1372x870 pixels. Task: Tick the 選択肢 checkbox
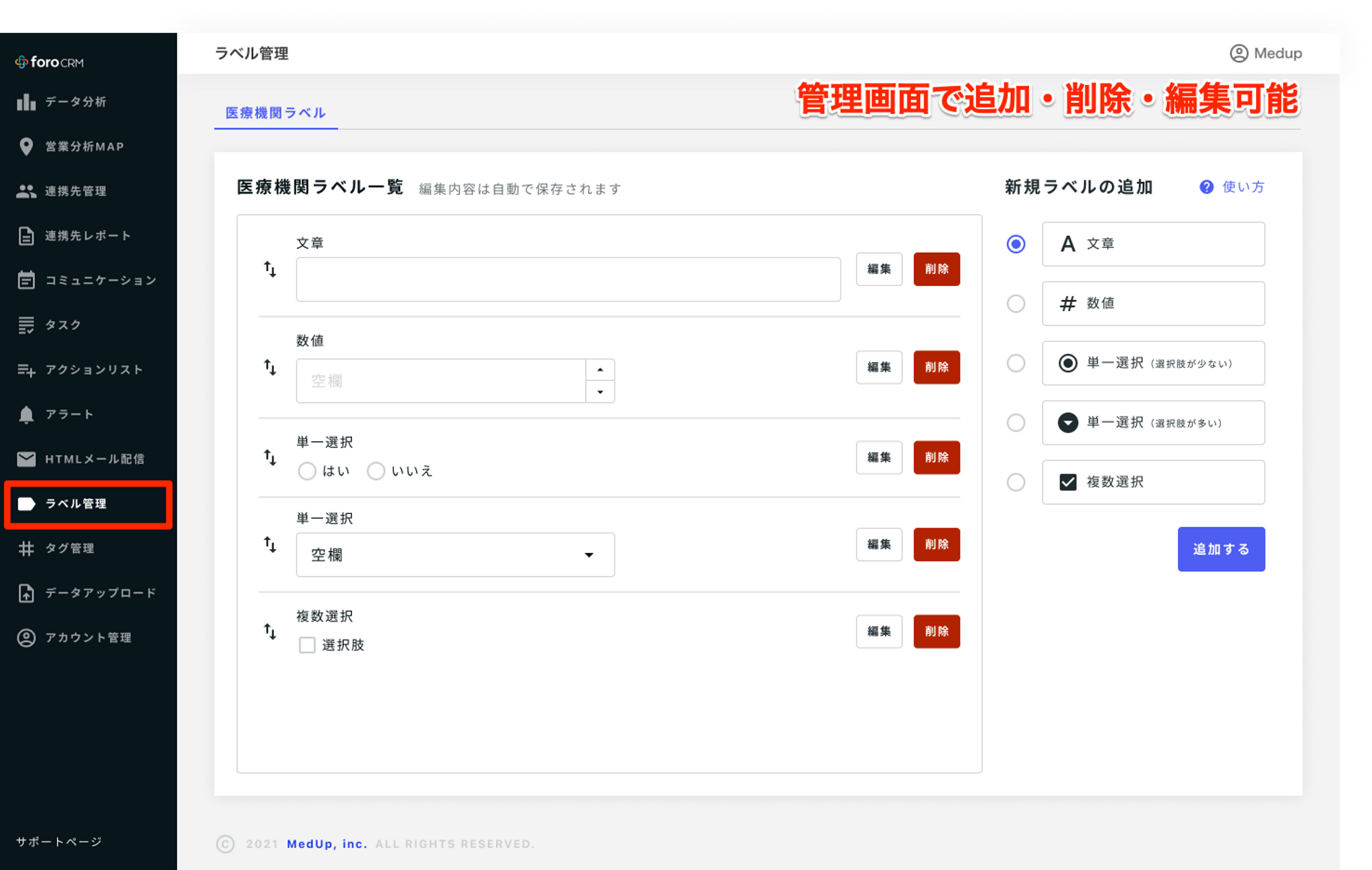[x=307, y=644]
